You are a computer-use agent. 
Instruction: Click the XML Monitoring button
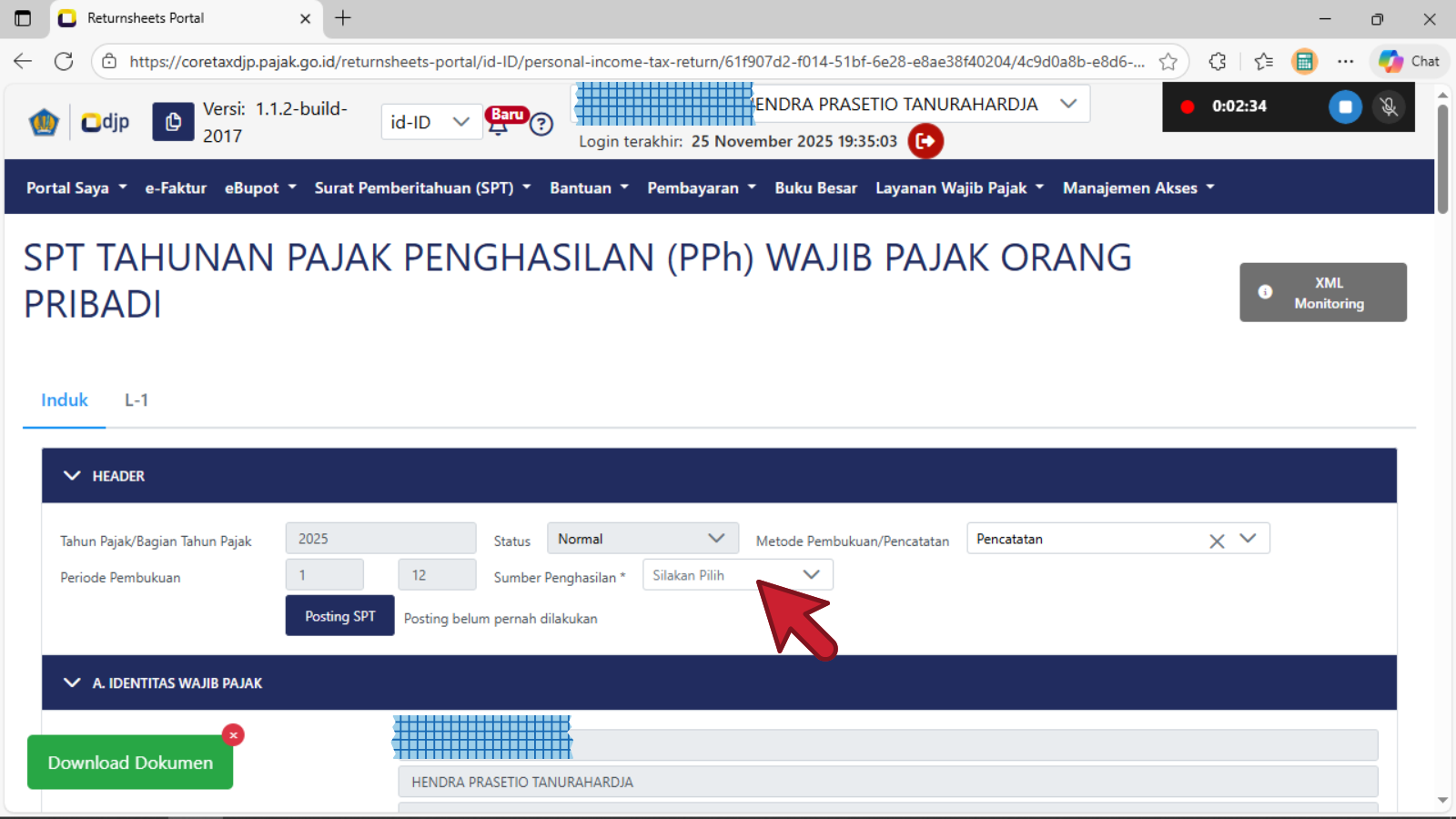pos(1322,293)
